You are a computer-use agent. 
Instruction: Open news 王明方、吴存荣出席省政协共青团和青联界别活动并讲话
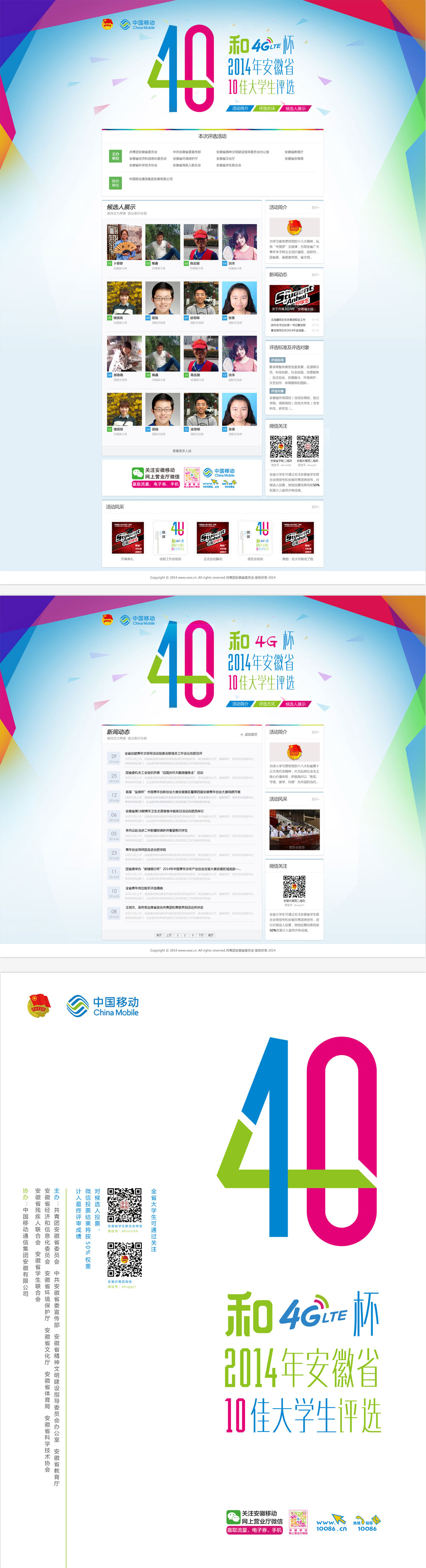click(x=164, y=908)
